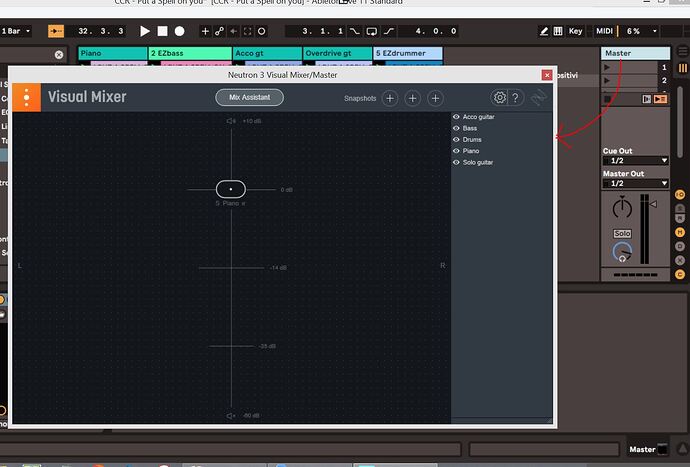Toggle Punch-In switch icon
The image size is (690, 467).
354,31
